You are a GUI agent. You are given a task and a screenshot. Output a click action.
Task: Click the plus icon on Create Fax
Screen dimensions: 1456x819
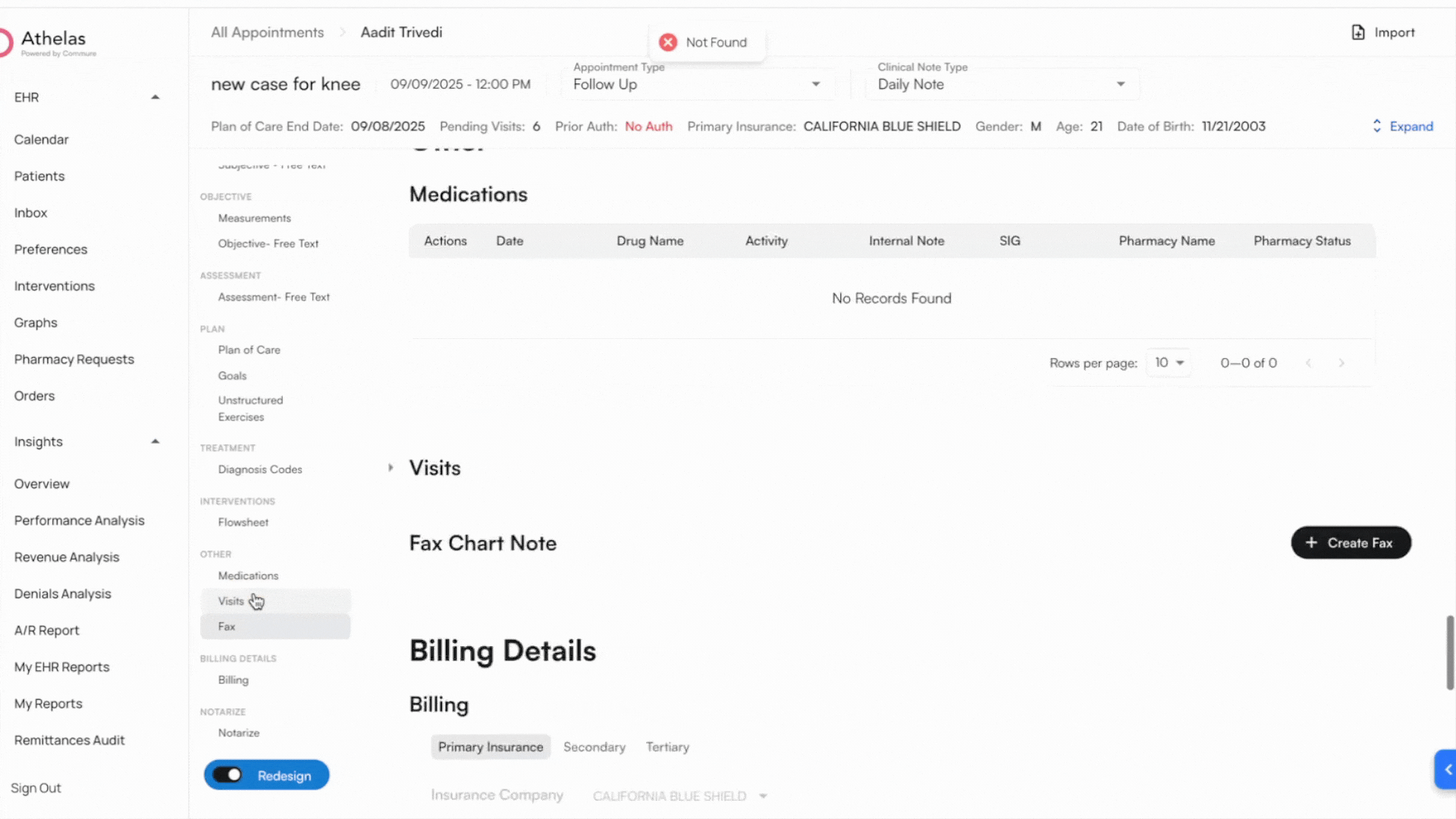pyautogui.click(x=1311, y=543)
